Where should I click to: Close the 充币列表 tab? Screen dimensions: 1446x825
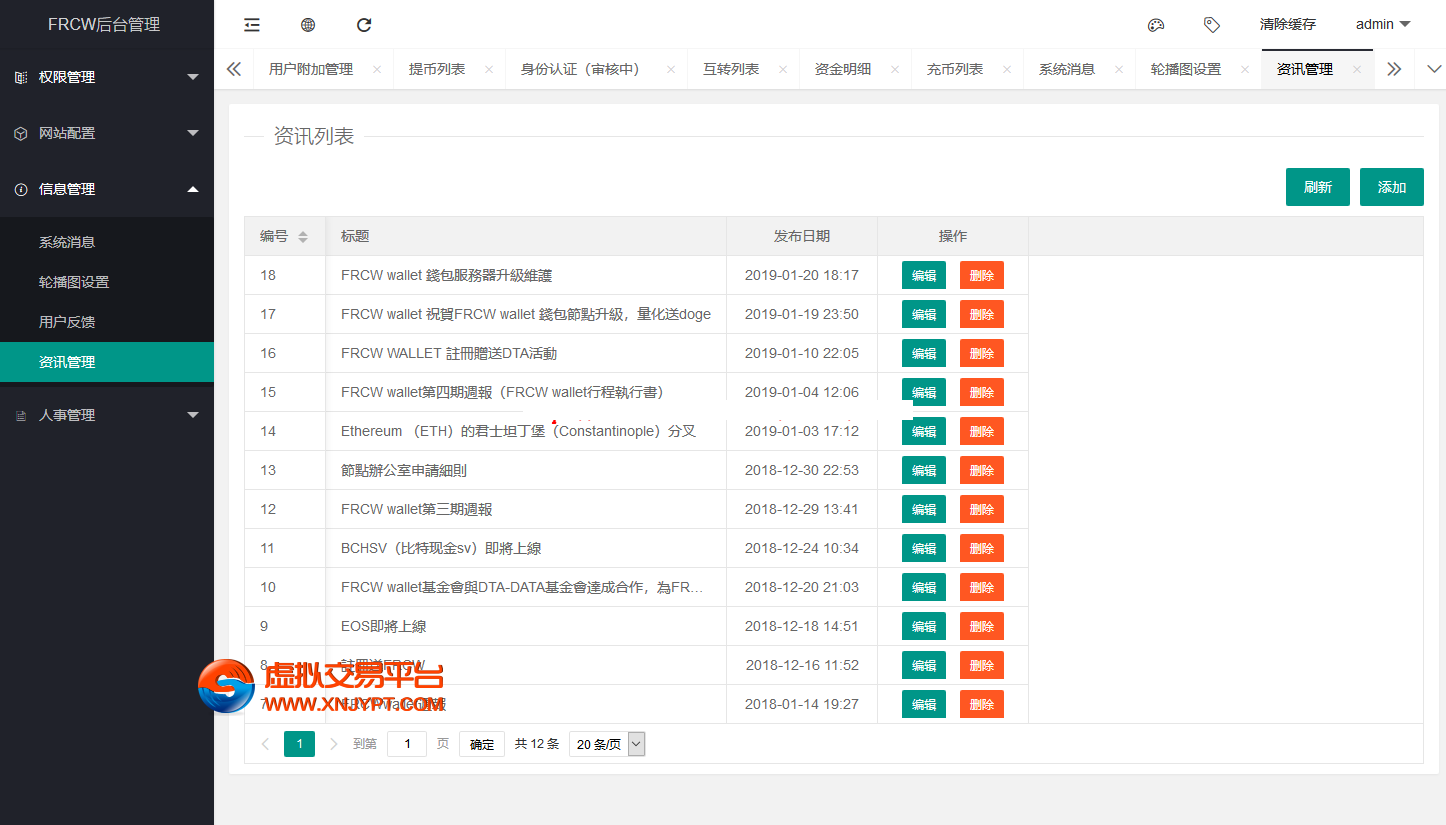pos(1007,70)
